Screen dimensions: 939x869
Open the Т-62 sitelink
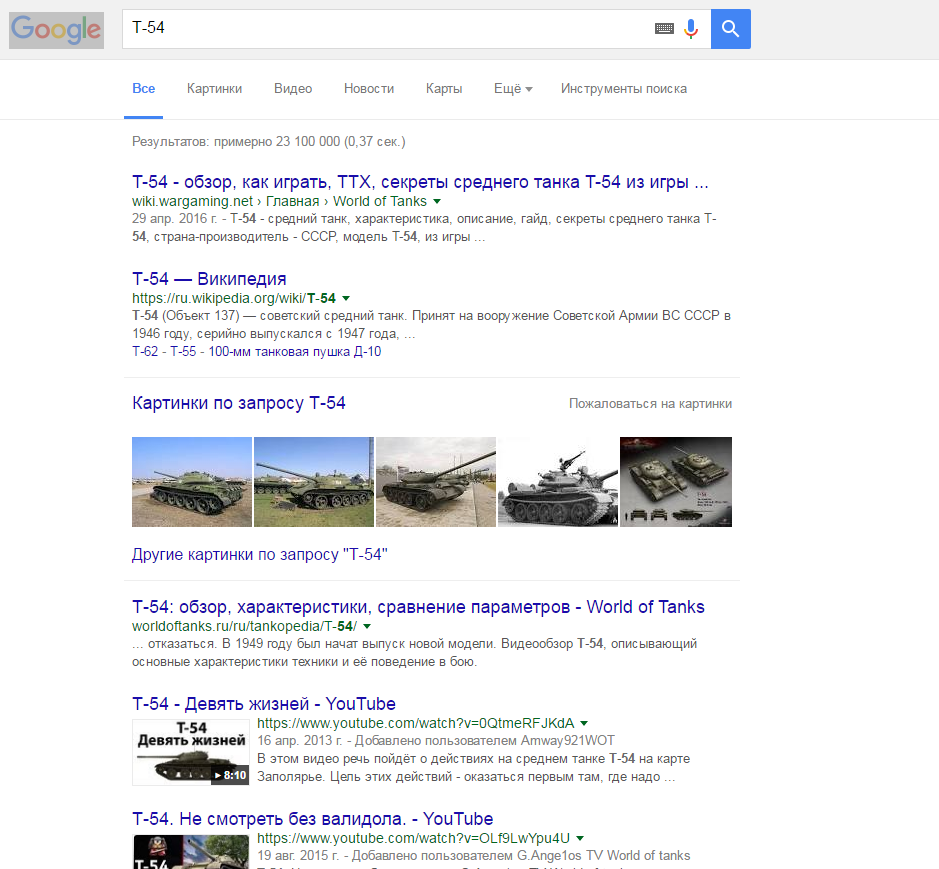tap(145, 352)
